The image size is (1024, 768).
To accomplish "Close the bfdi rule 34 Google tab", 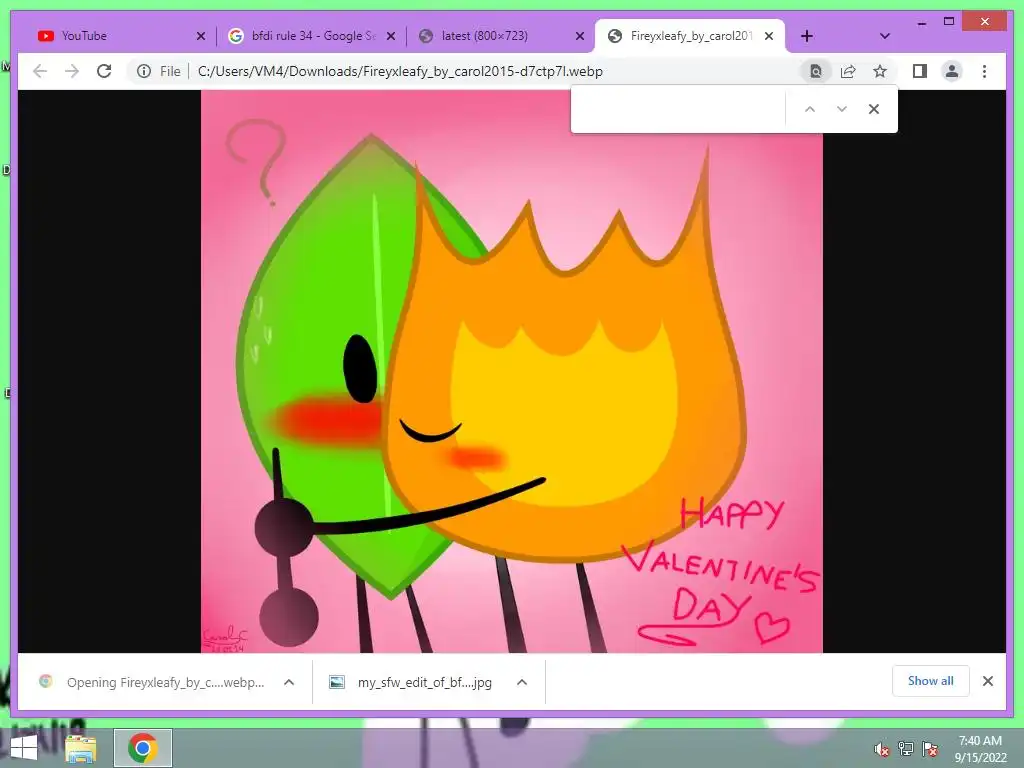I will pos(391,37).
